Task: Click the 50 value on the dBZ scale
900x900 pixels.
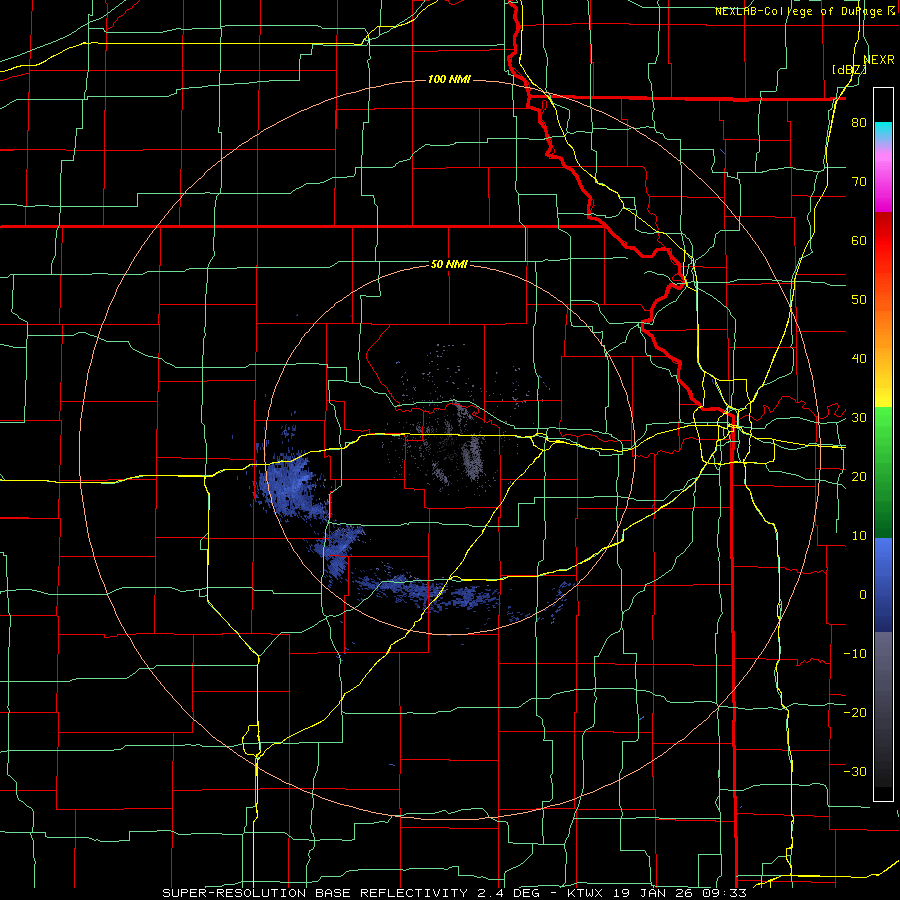Action: 859,300
